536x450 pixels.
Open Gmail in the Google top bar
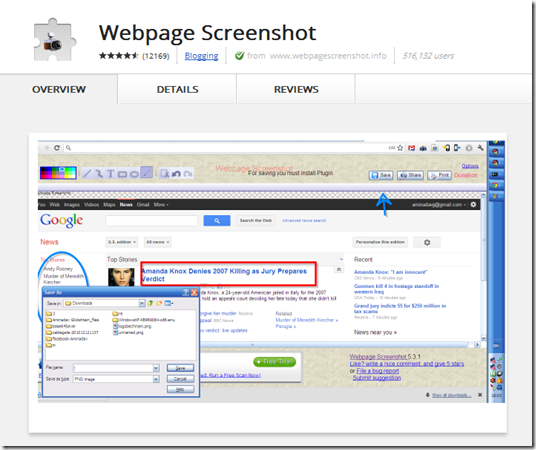pos(143,204)
